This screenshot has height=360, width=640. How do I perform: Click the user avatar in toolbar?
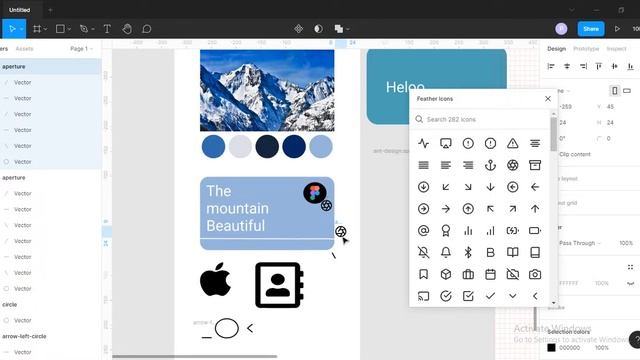[561, 29]
